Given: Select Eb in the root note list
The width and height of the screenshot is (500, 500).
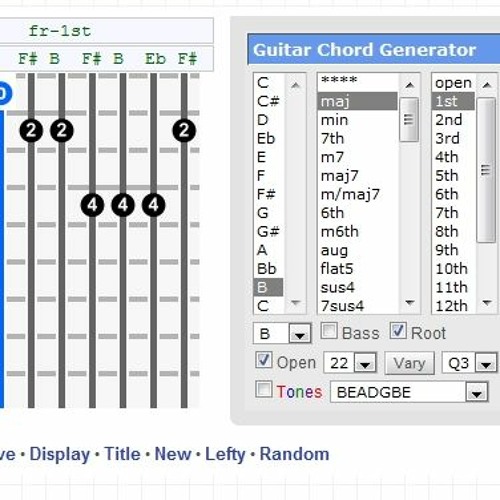Looking at the screenshot, I should tap(268, 138).
